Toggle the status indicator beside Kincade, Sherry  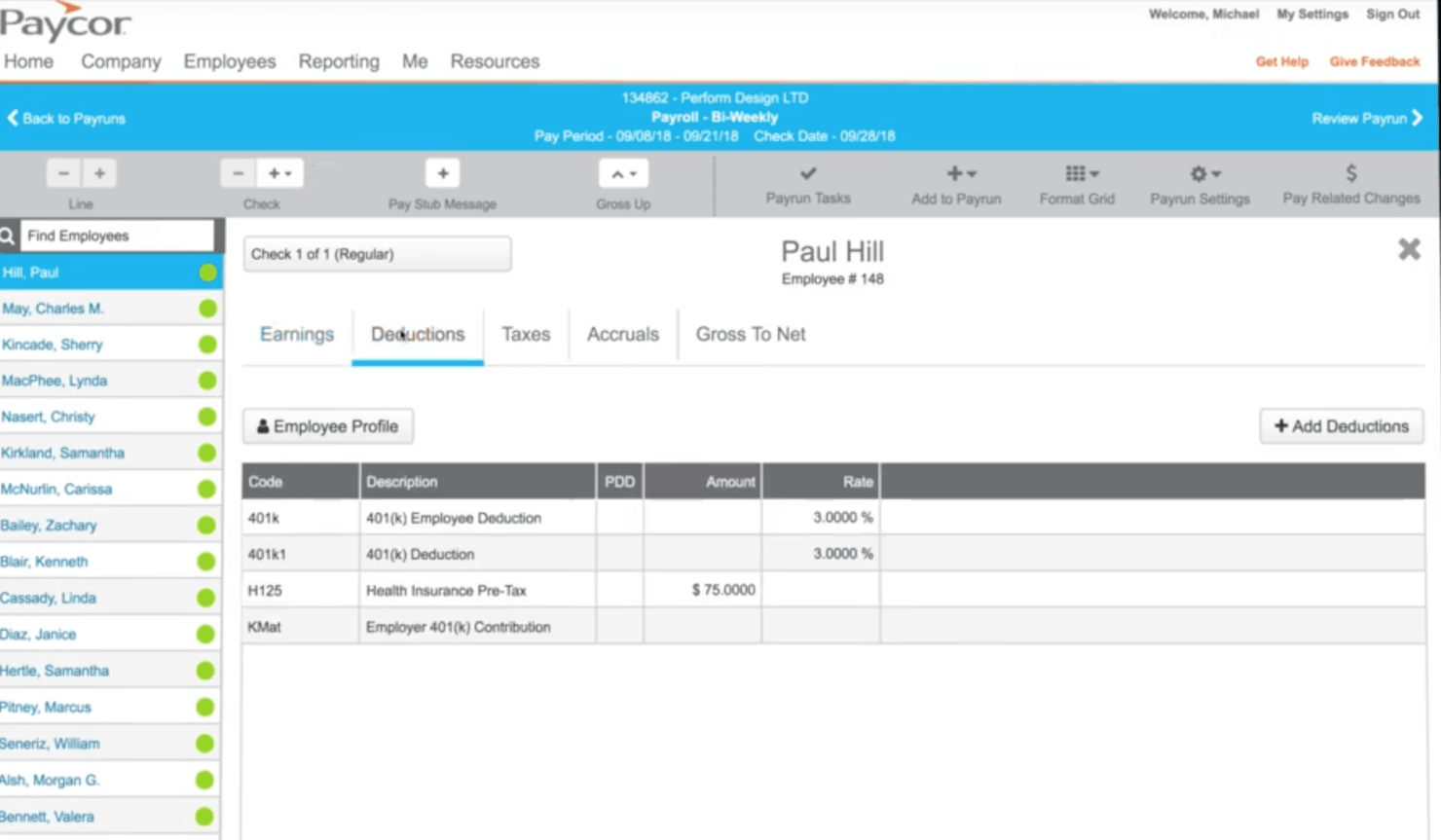[207, 344]
